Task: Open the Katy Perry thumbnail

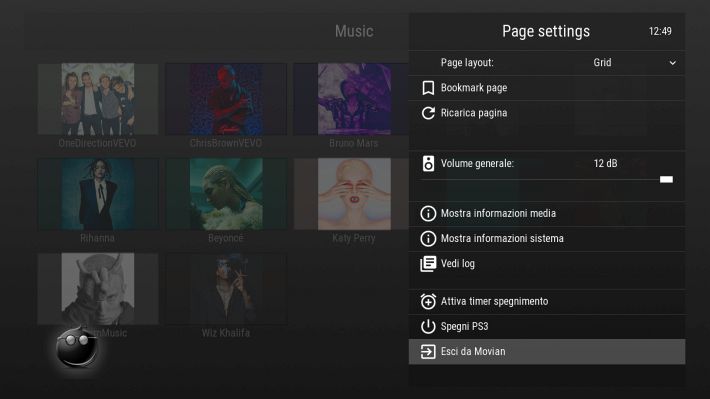Action: point(351,194)
